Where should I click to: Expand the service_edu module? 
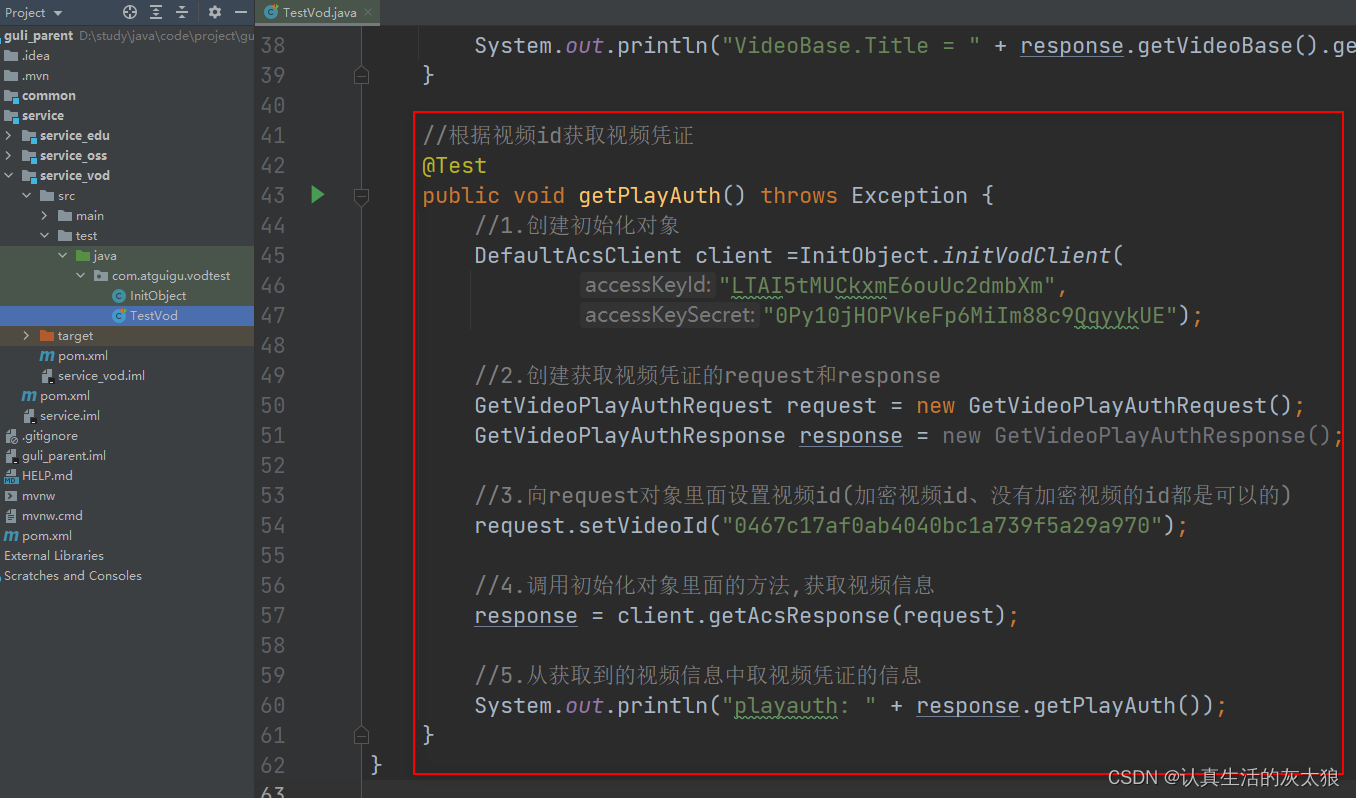9,136
